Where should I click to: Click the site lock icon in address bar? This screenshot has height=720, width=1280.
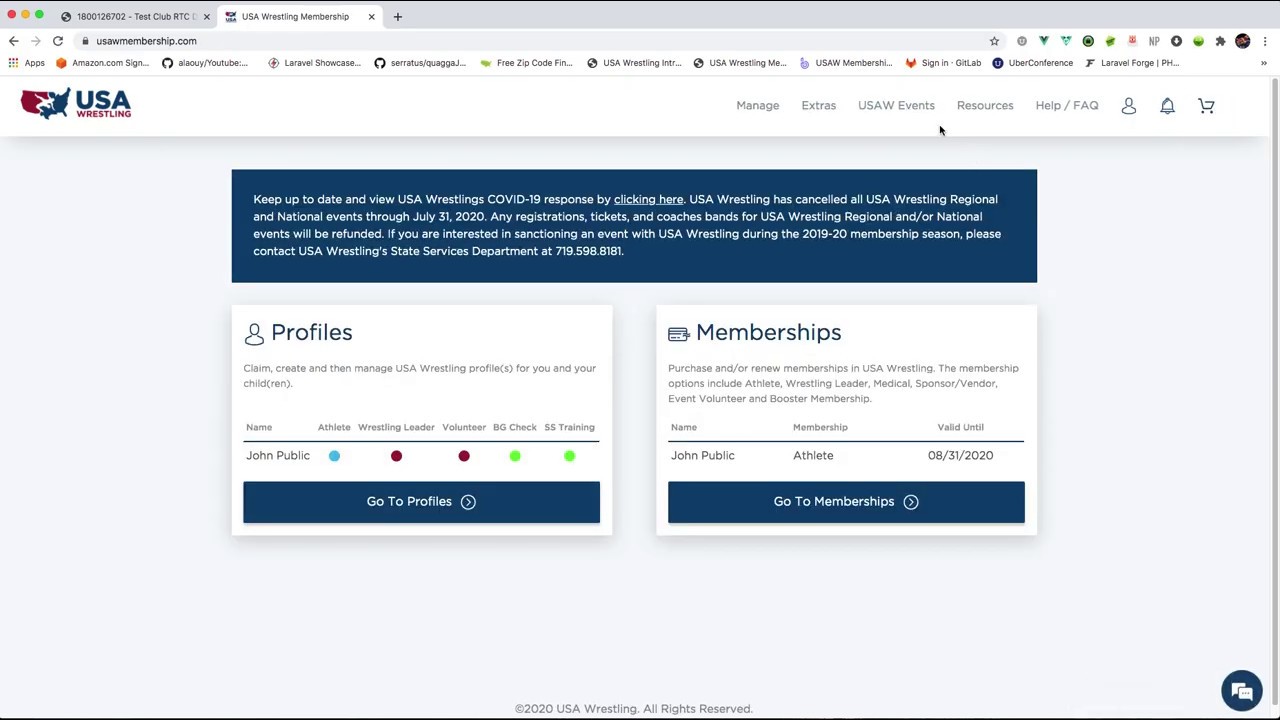(85, 41)
